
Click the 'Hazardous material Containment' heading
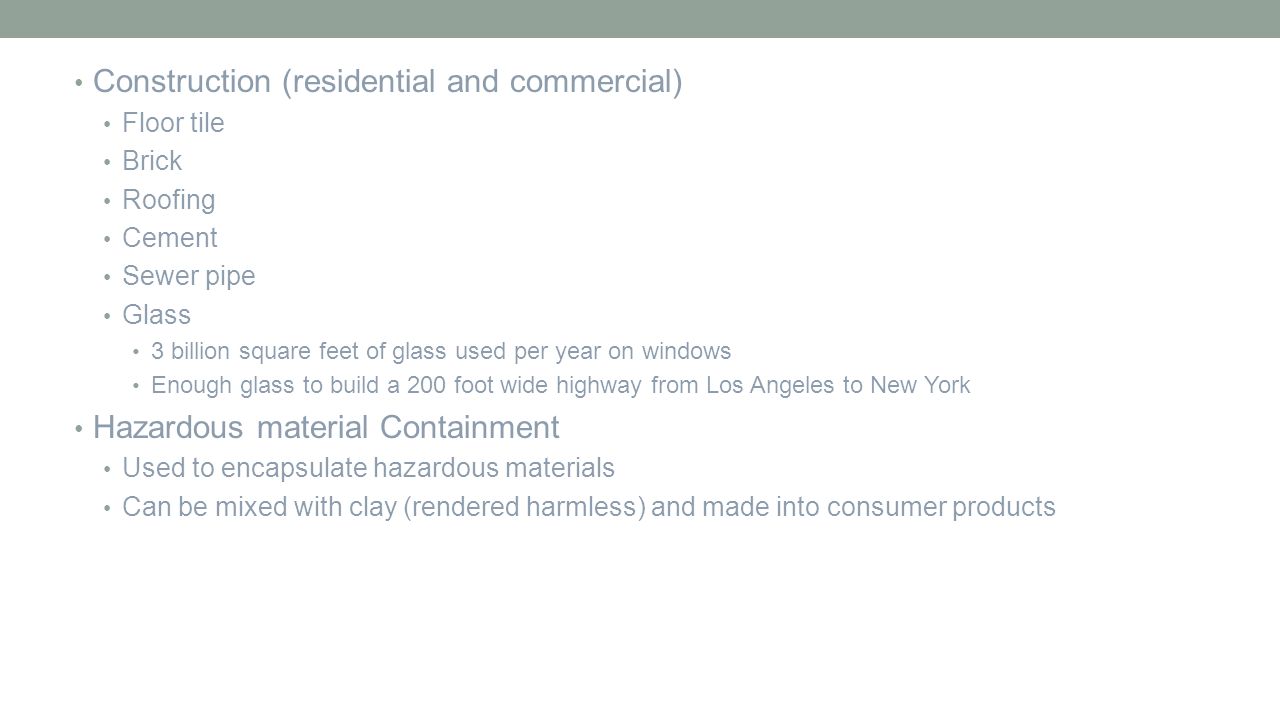[x=326, y=428]
